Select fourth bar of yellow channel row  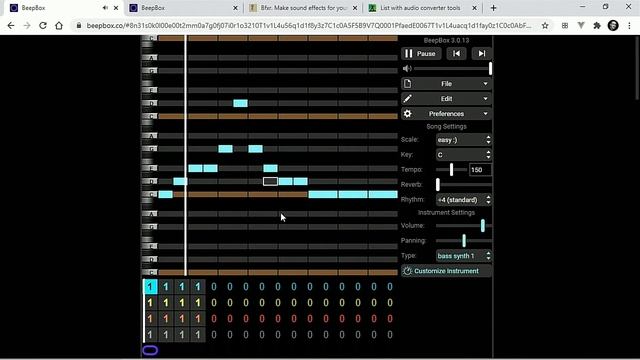(x=198, y=303)
